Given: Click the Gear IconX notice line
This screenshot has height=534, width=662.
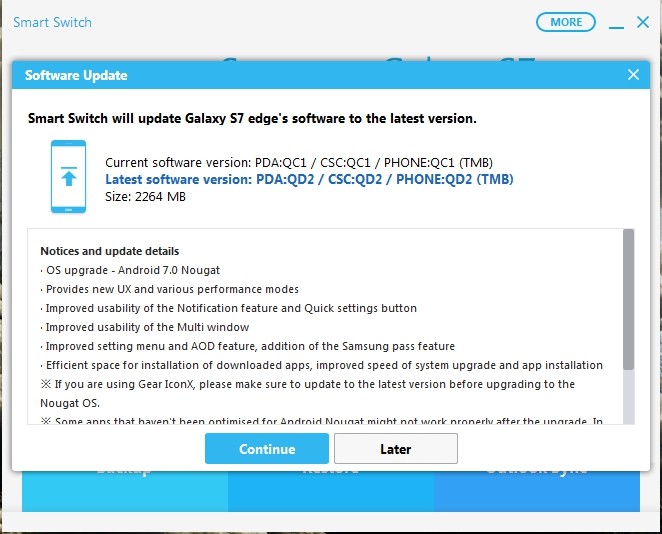Looking at the screenshot, I should click(308, 393).
